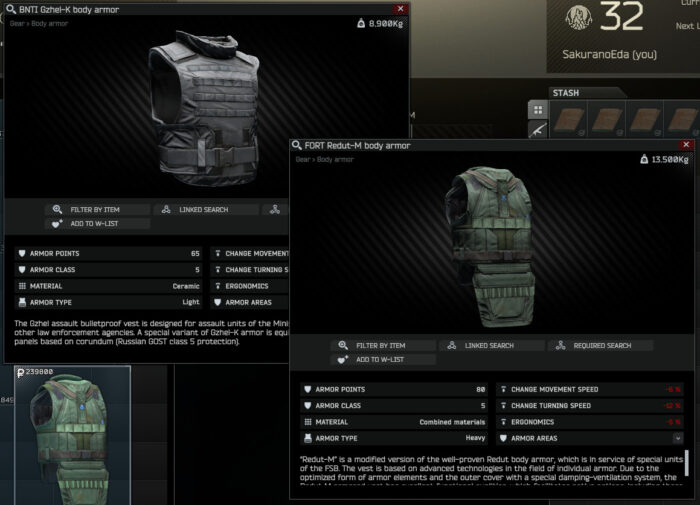Screen dimensions: 700x505
Task: Click Filter By Item in Gzhel-K window
Action: [98, 209]
